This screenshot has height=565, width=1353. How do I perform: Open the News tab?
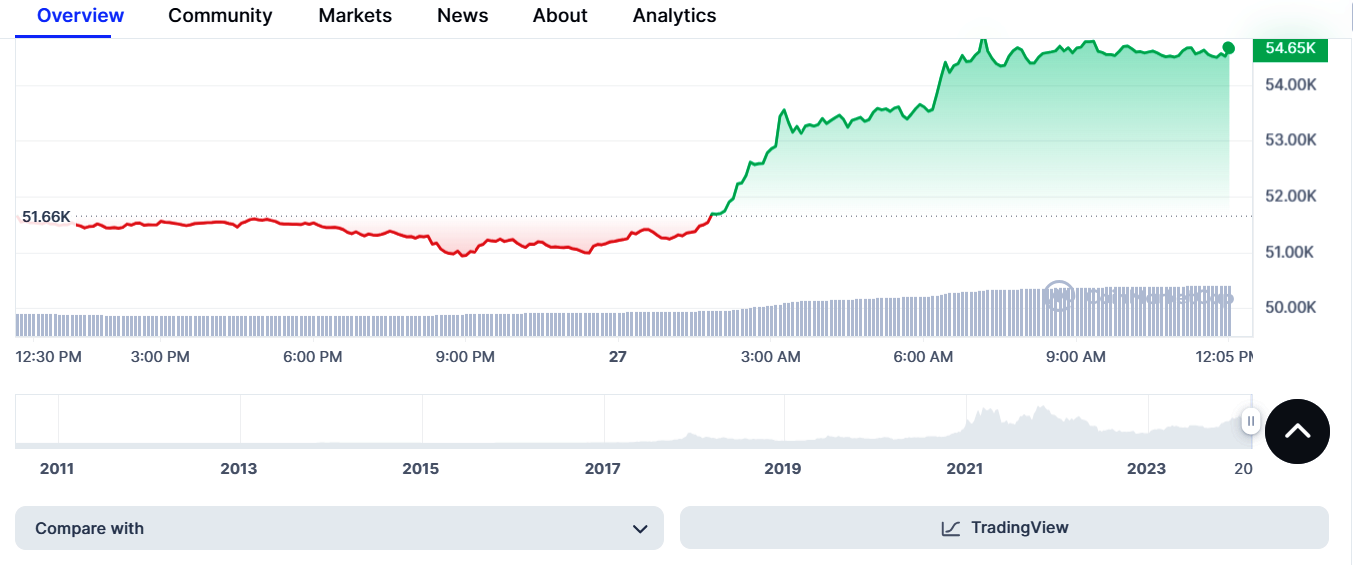pos(463,16)
